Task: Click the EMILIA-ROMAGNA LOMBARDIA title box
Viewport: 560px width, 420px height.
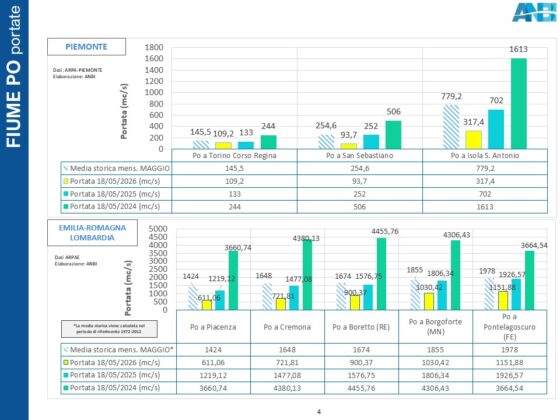Action: coord(92,232)
